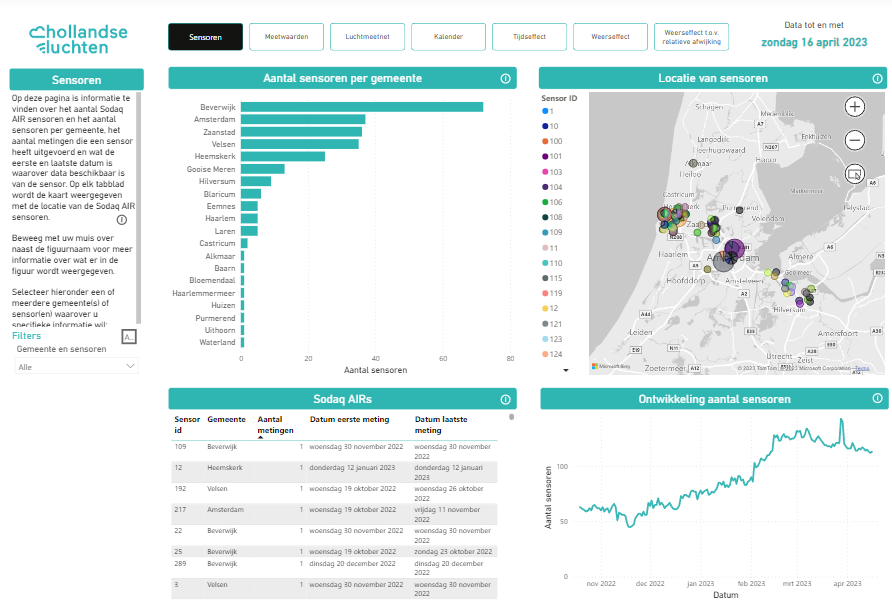Image resolution: width=892 pixels, height=616 pixels.
Task: Select Sensor ID 106 legend entry
Action: (x=552, y=202)
